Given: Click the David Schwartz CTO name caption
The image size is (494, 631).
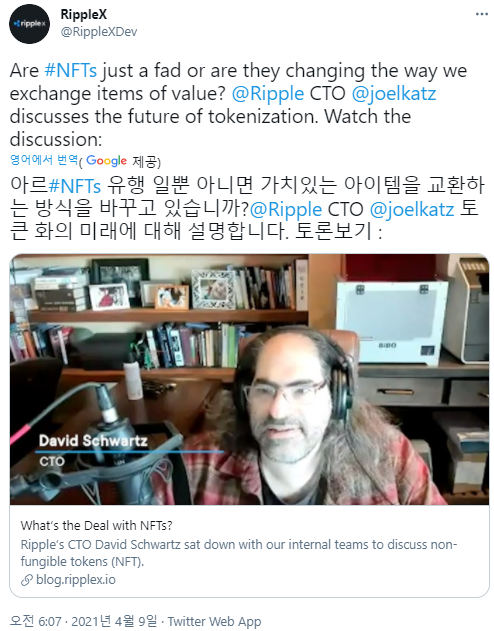Looking at the screenshot, I should click(93, 450).
